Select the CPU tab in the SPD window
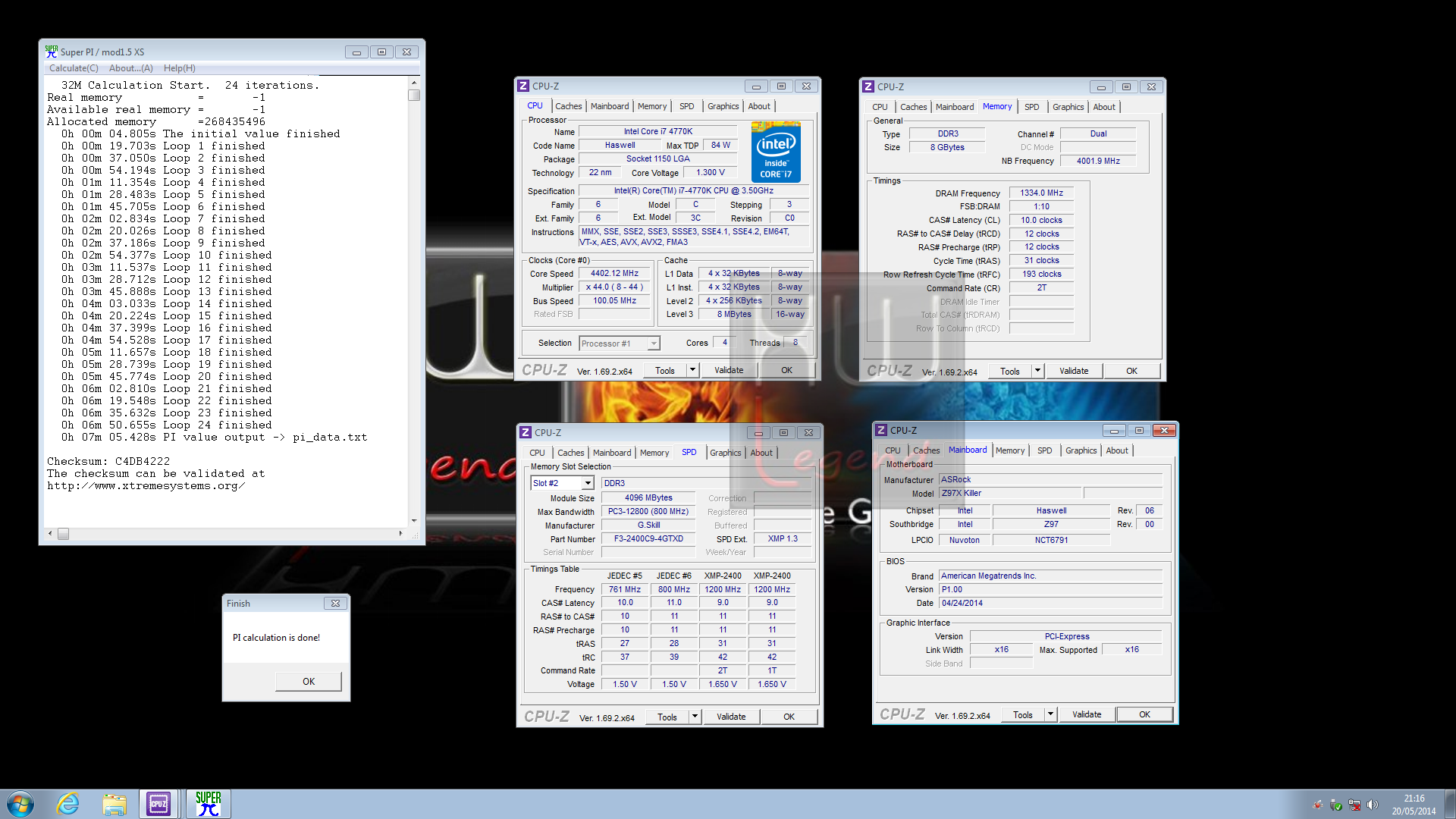Viewport: 1456px width, 819px height. click(x=537, y=453)
